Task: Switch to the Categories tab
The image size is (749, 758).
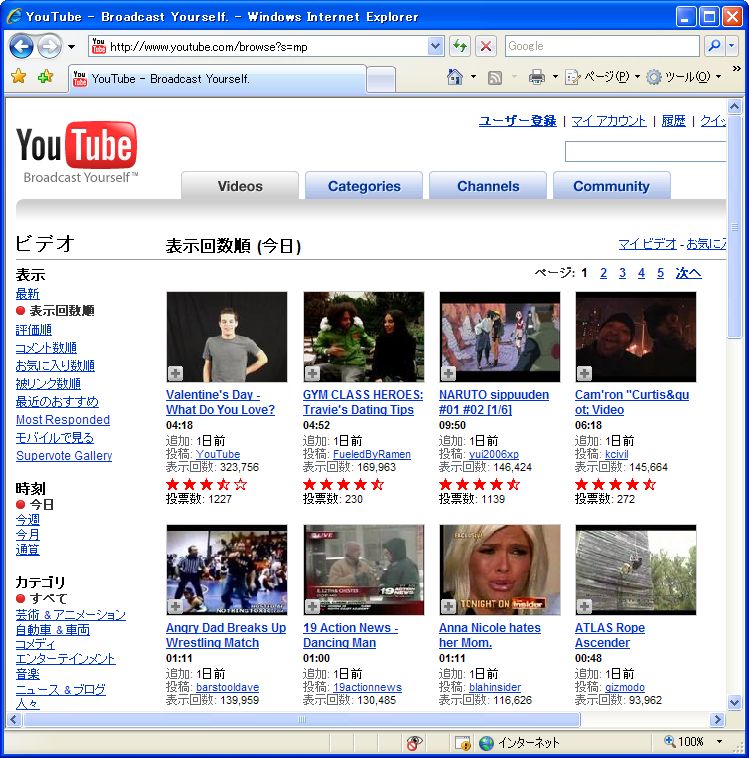Action: click(364, 186)
